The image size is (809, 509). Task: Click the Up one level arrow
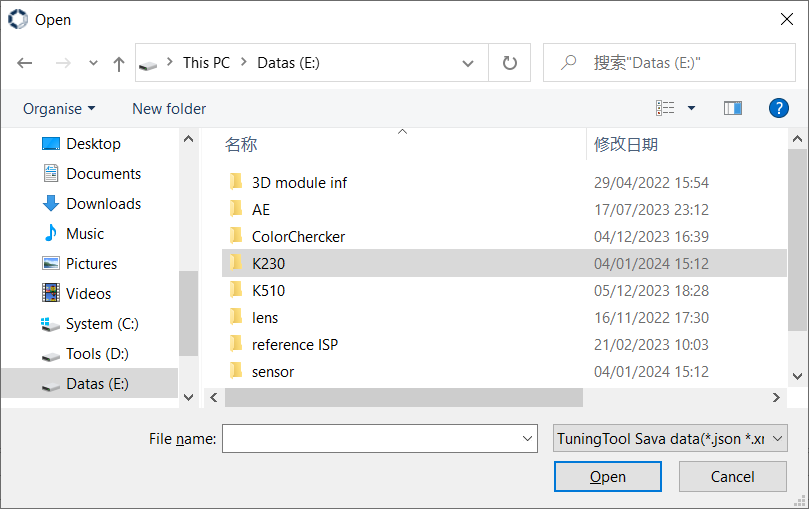click(119, 63)
